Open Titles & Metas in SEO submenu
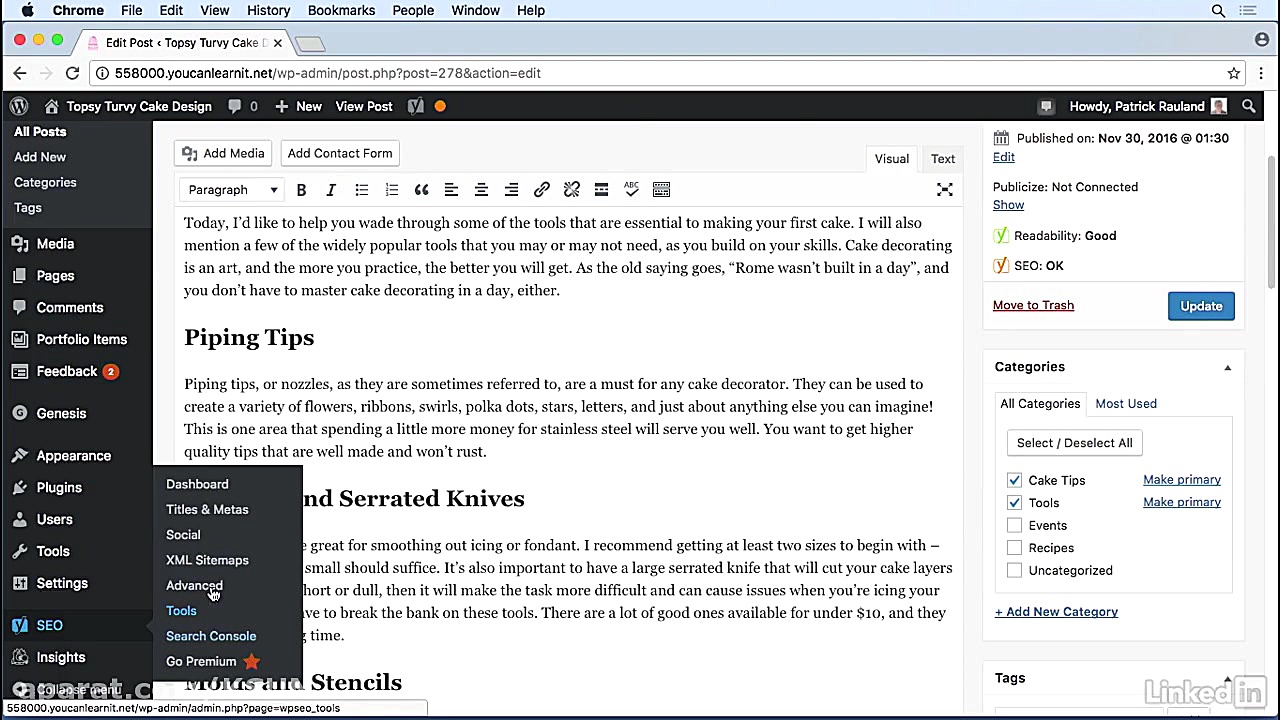Viewport: 1280px width, 720px height. coord(207,510)
